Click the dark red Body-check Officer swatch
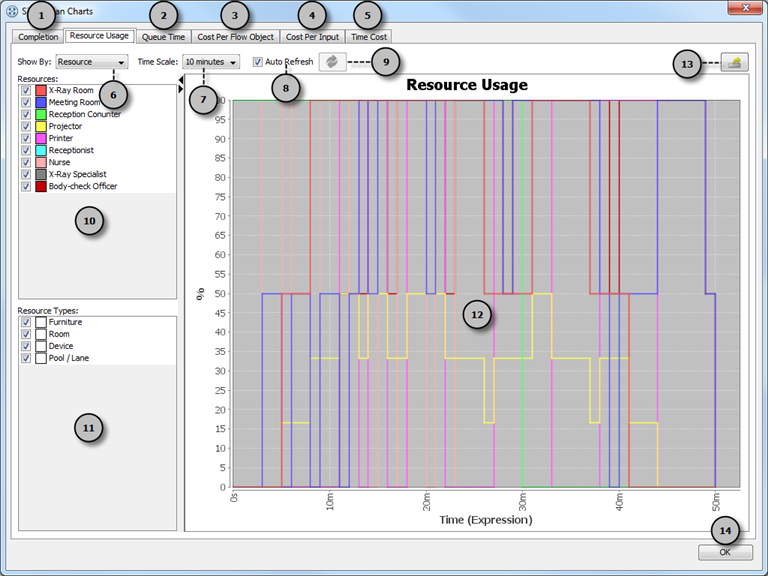The height and width of the screenshot is (576, 768). click(x=41, y=186)
